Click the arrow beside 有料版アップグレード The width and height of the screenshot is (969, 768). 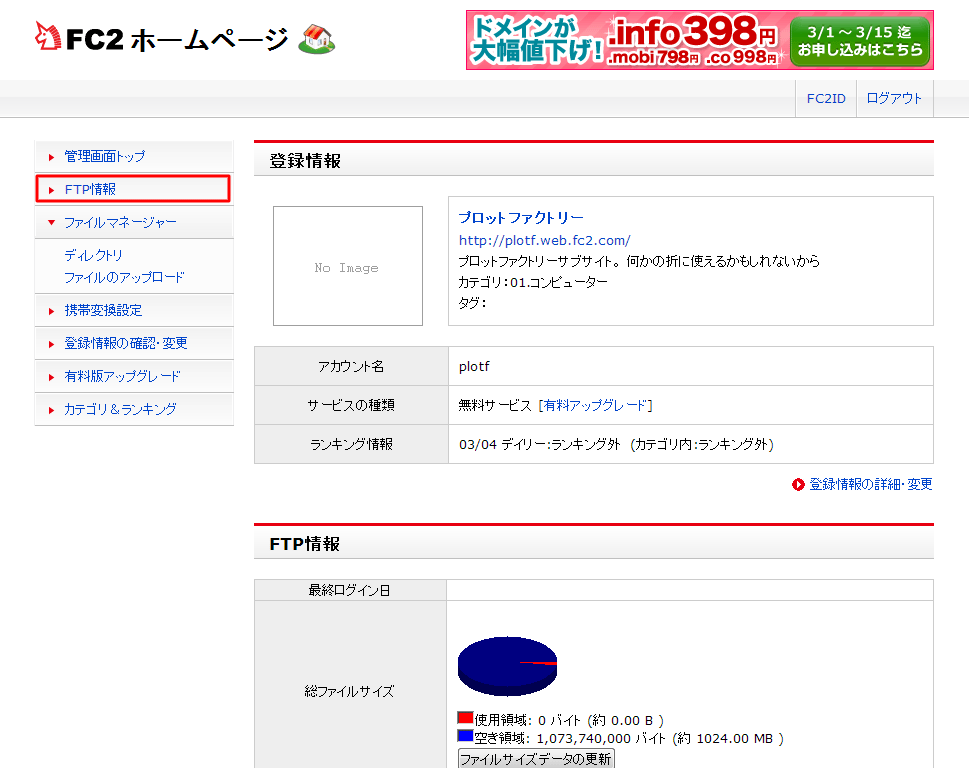click(51, 377)
